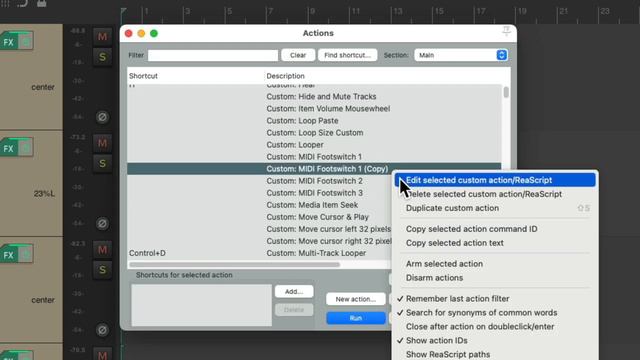Toggle Show ReaScript paths option
The width and height of the screenshot is (640, 360).
[495, 354]
